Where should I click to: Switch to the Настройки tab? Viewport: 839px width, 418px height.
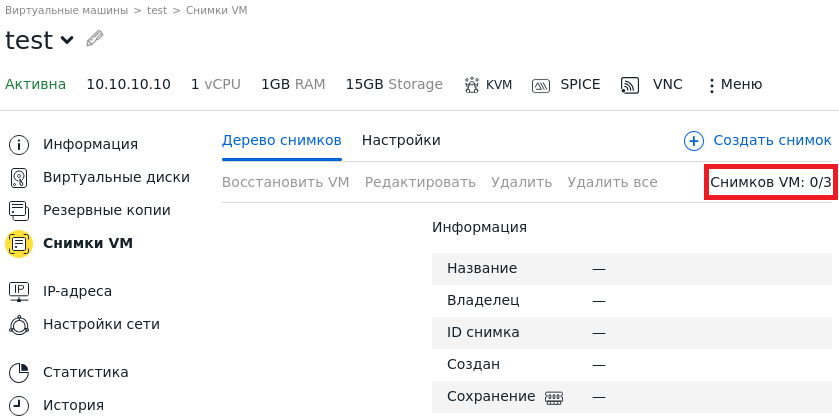401,140
